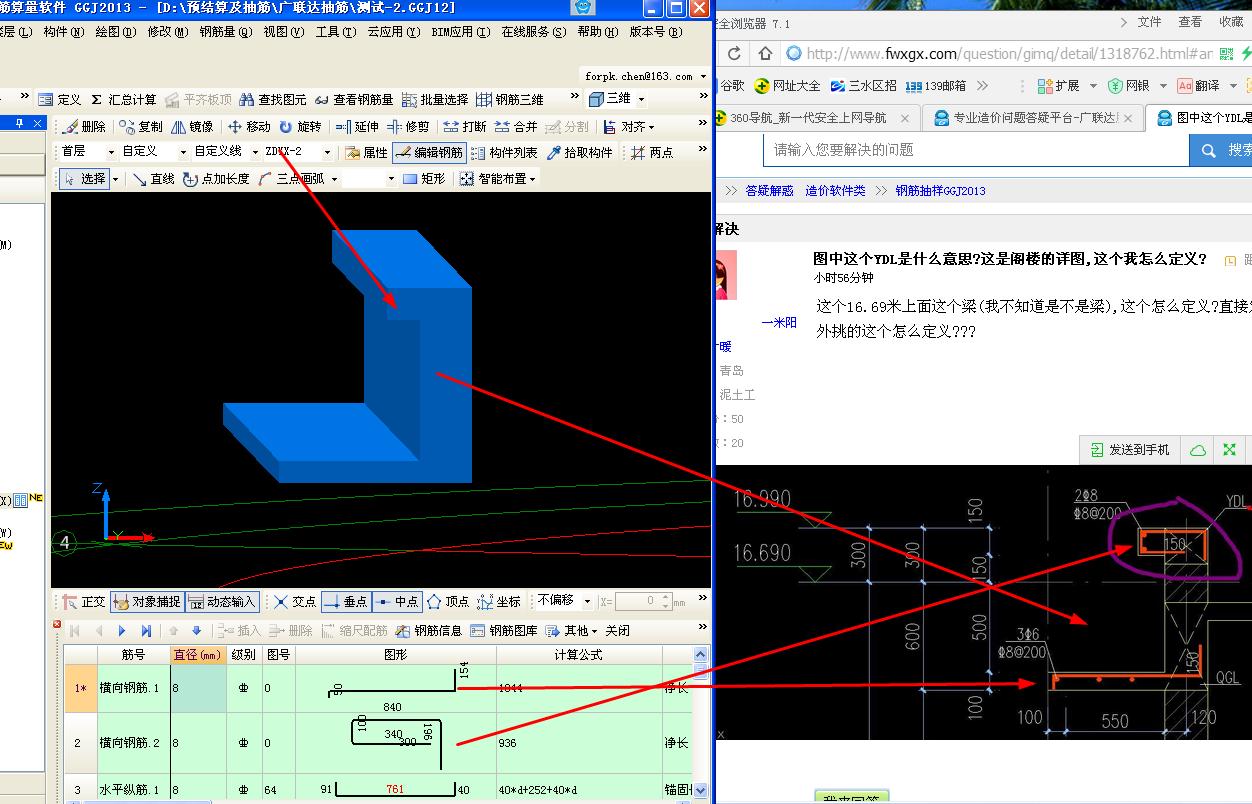This screenshot has width=1252, height=804.
Task: Open the 钢筋量(Q) menu
Action: point(225,32)
